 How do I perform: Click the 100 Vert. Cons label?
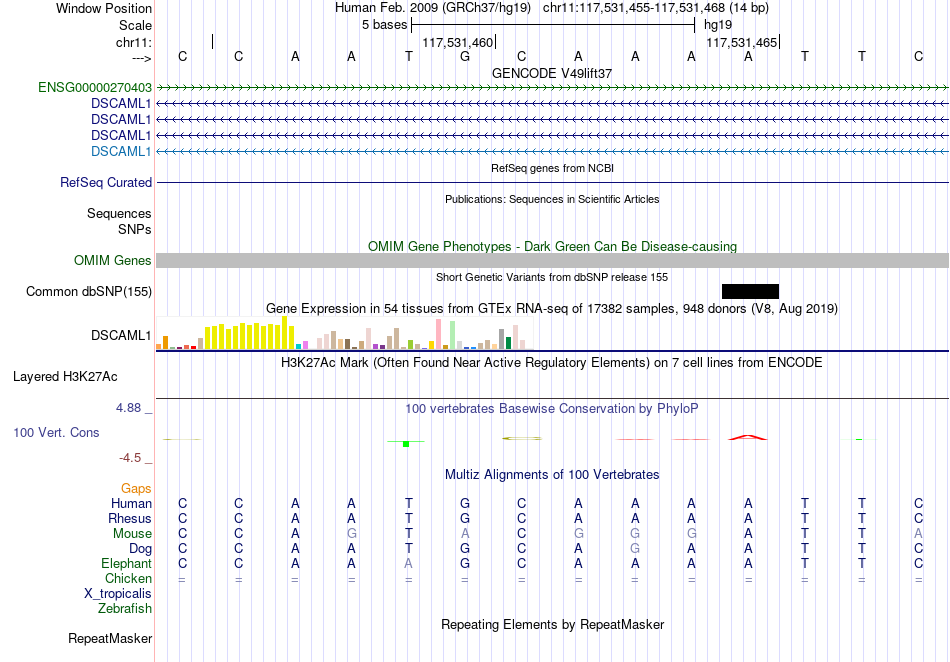[x=56, y=432]
